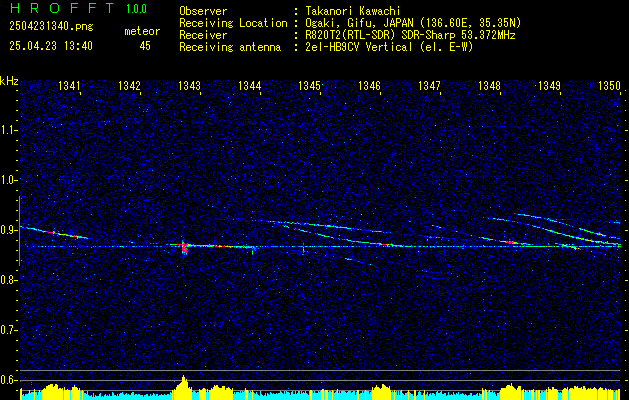Click the meteor count 45
The image size is (629, 400).
145,46
